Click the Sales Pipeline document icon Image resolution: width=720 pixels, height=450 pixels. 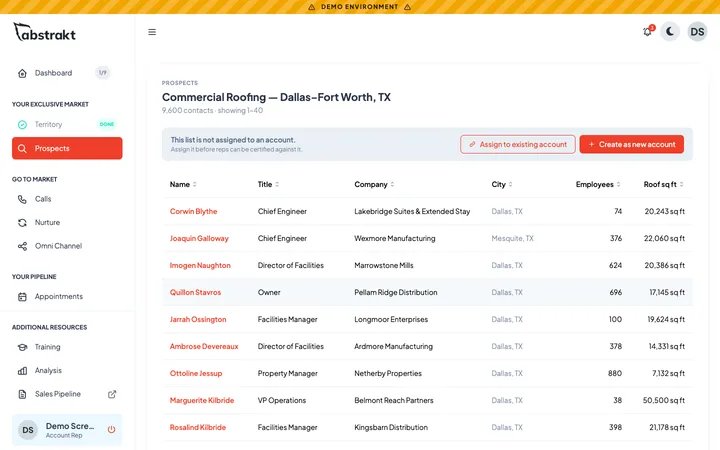[x=22, y=394]
